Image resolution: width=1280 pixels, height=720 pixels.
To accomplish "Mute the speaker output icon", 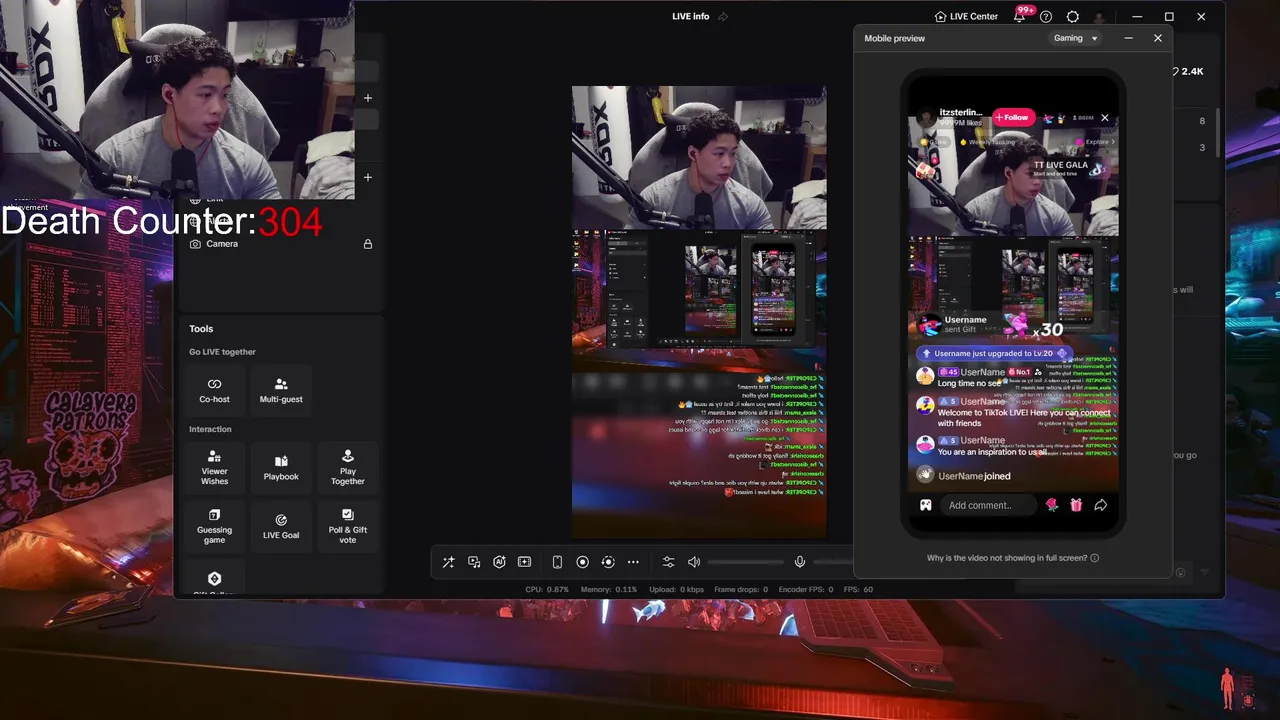I will [694, 562].
